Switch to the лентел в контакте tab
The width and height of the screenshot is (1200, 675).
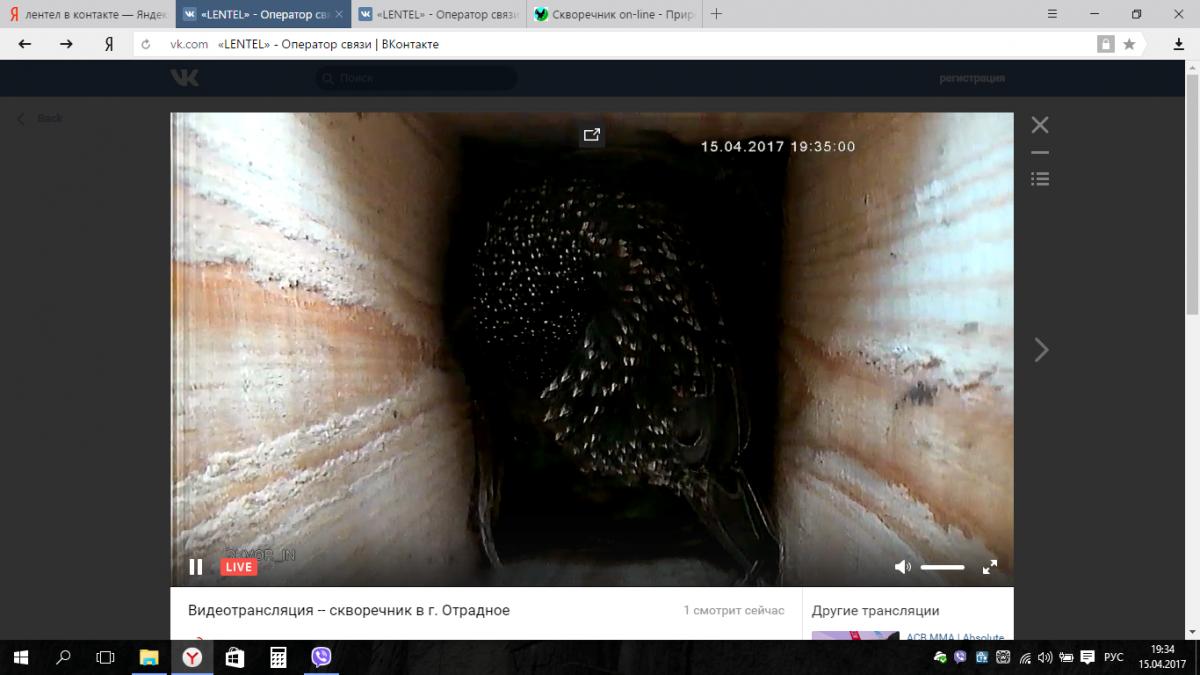85,14
